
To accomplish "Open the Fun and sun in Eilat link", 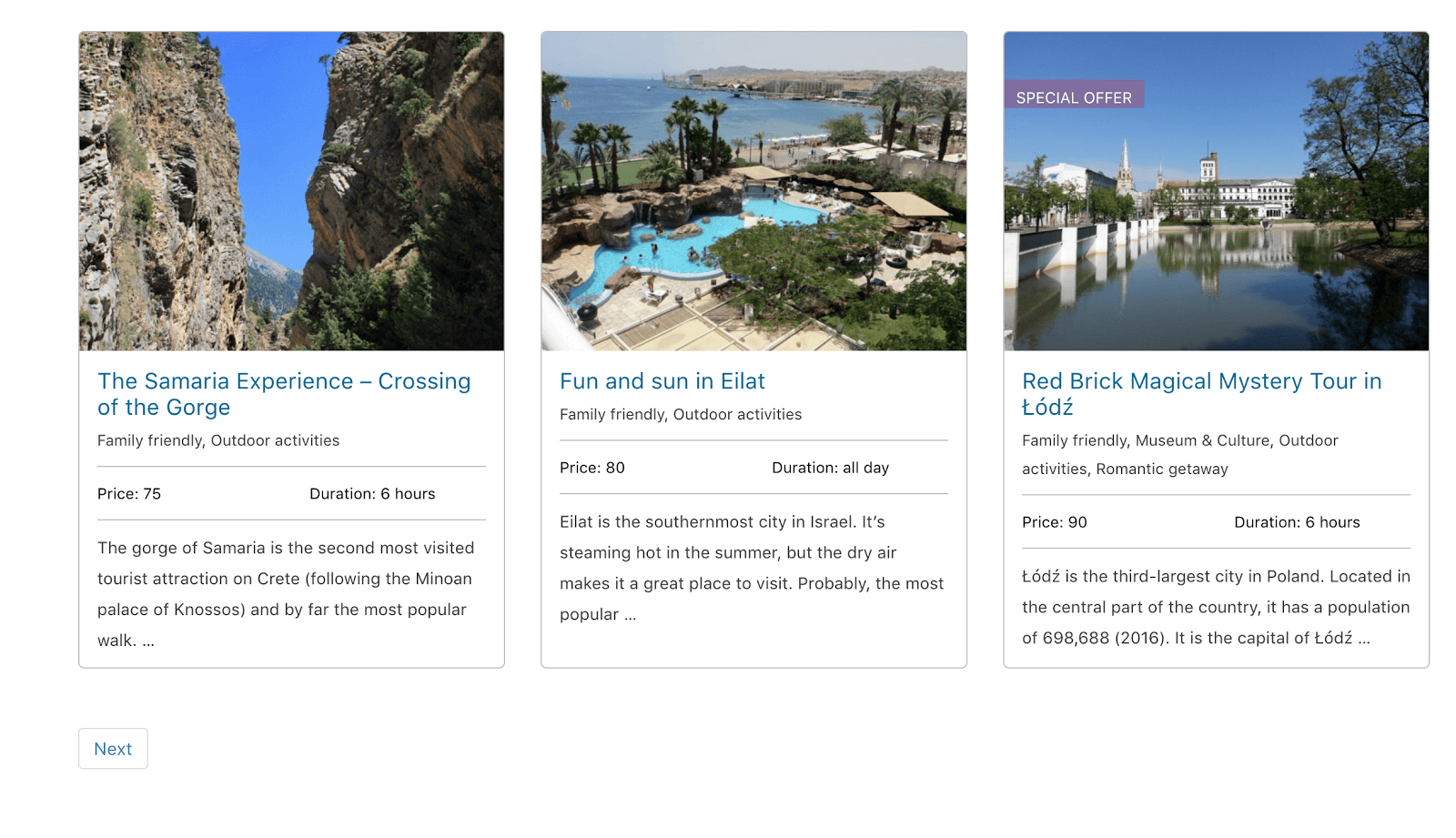I will 662,381.
